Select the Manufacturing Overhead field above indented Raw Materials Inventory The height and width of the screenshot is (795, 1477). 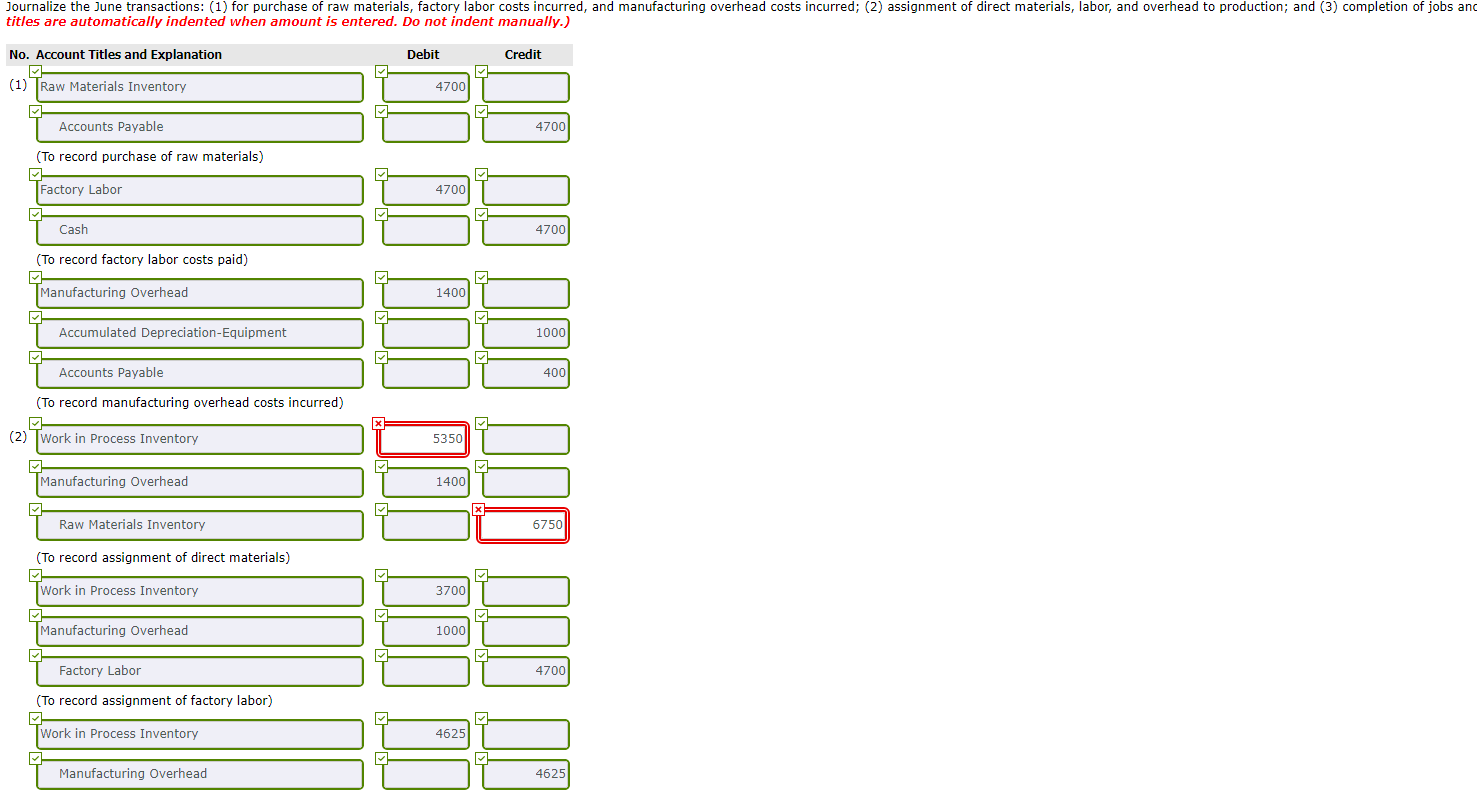pos(200,482)
